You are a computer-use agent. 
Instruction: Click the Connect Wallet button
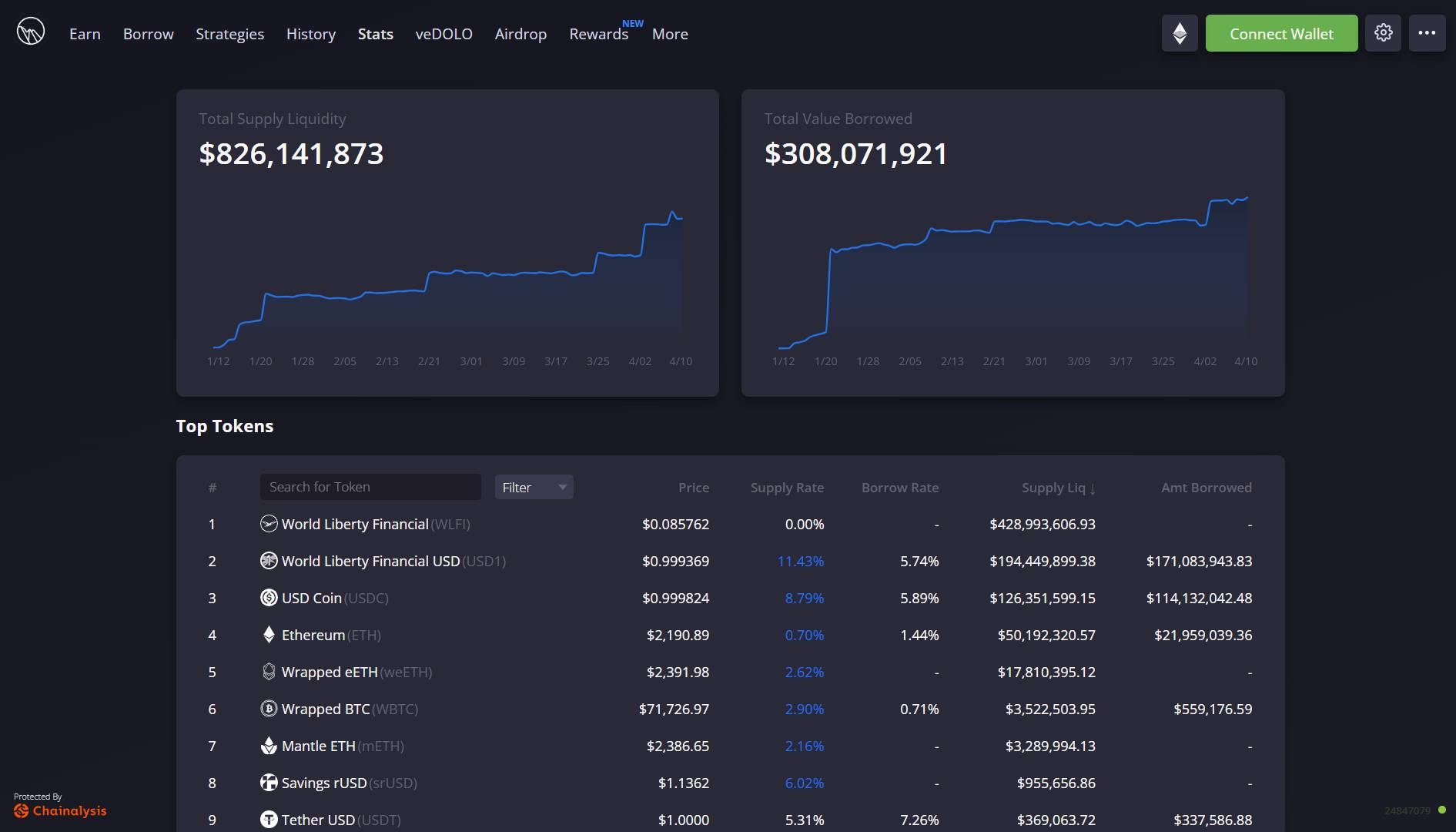1280,33
